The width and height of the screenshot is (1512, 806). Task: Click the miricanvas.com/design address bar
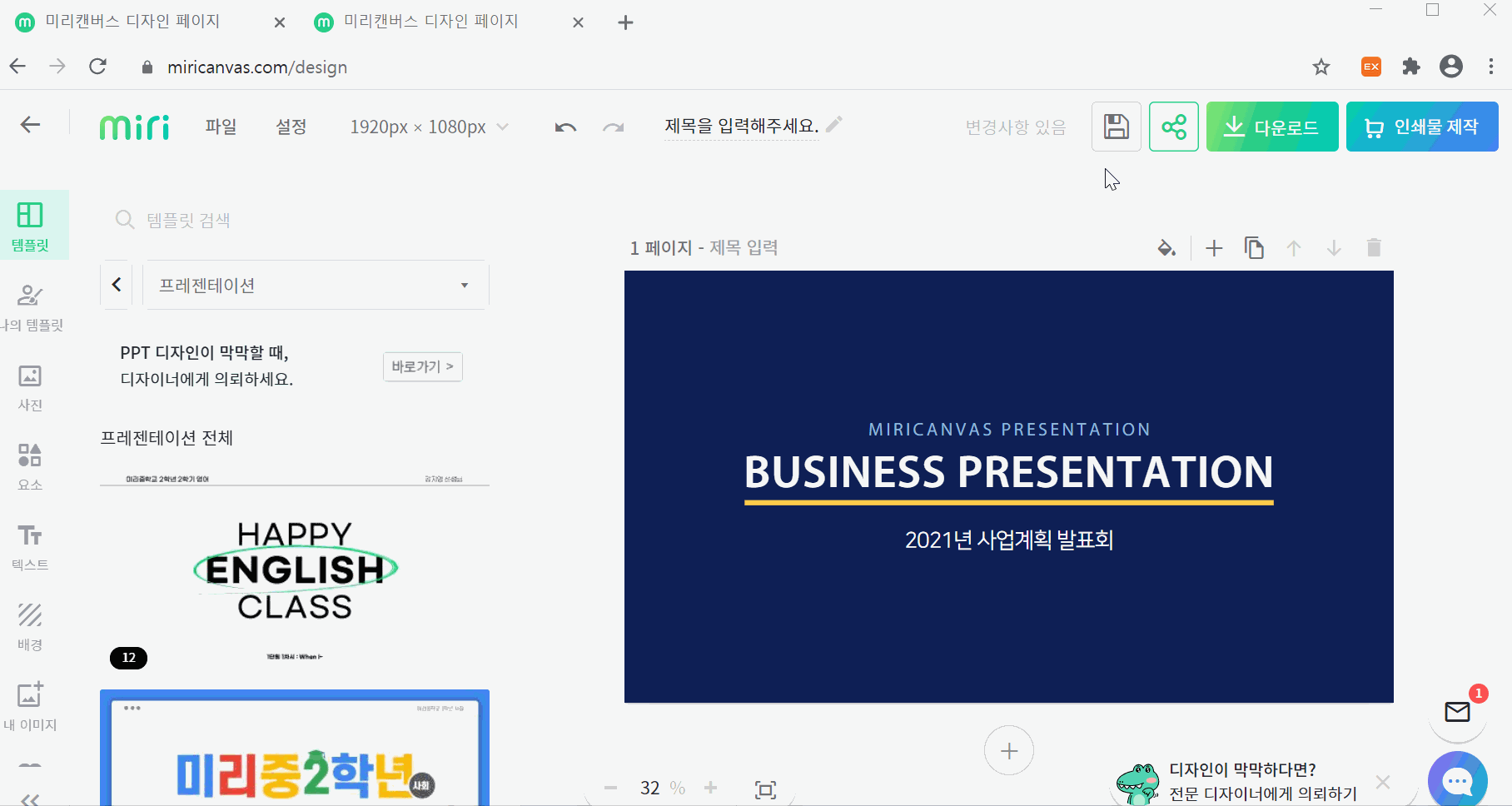(256, 67)
